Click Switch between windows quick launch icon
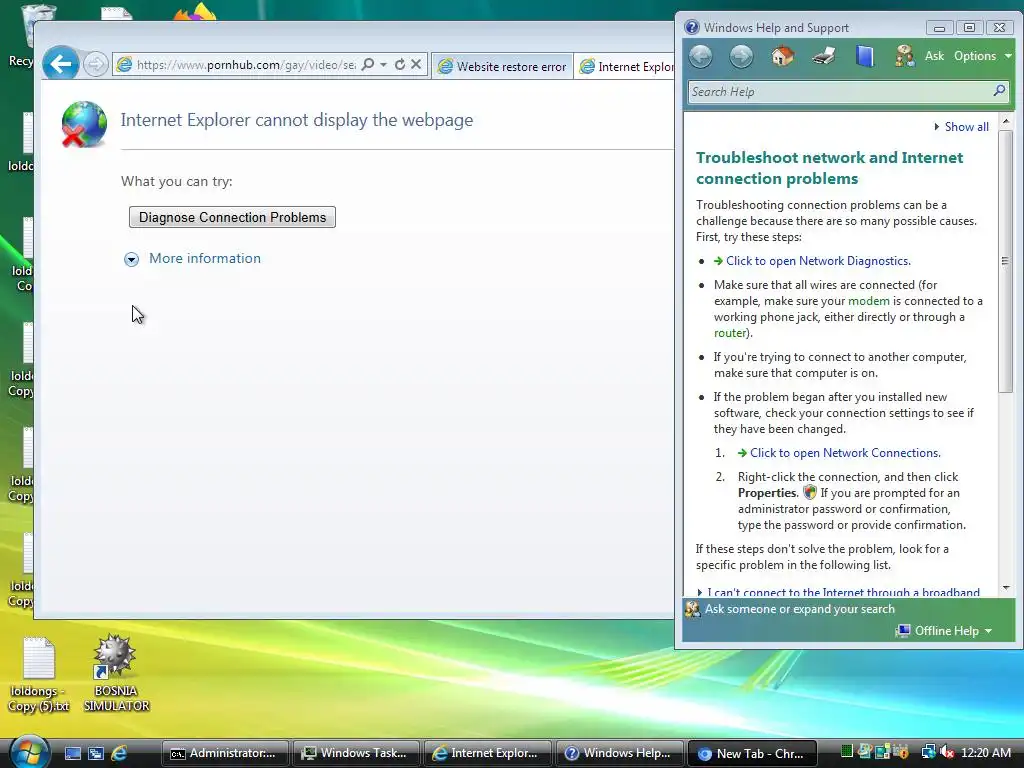1024x768 pixels. pos(96,753)
